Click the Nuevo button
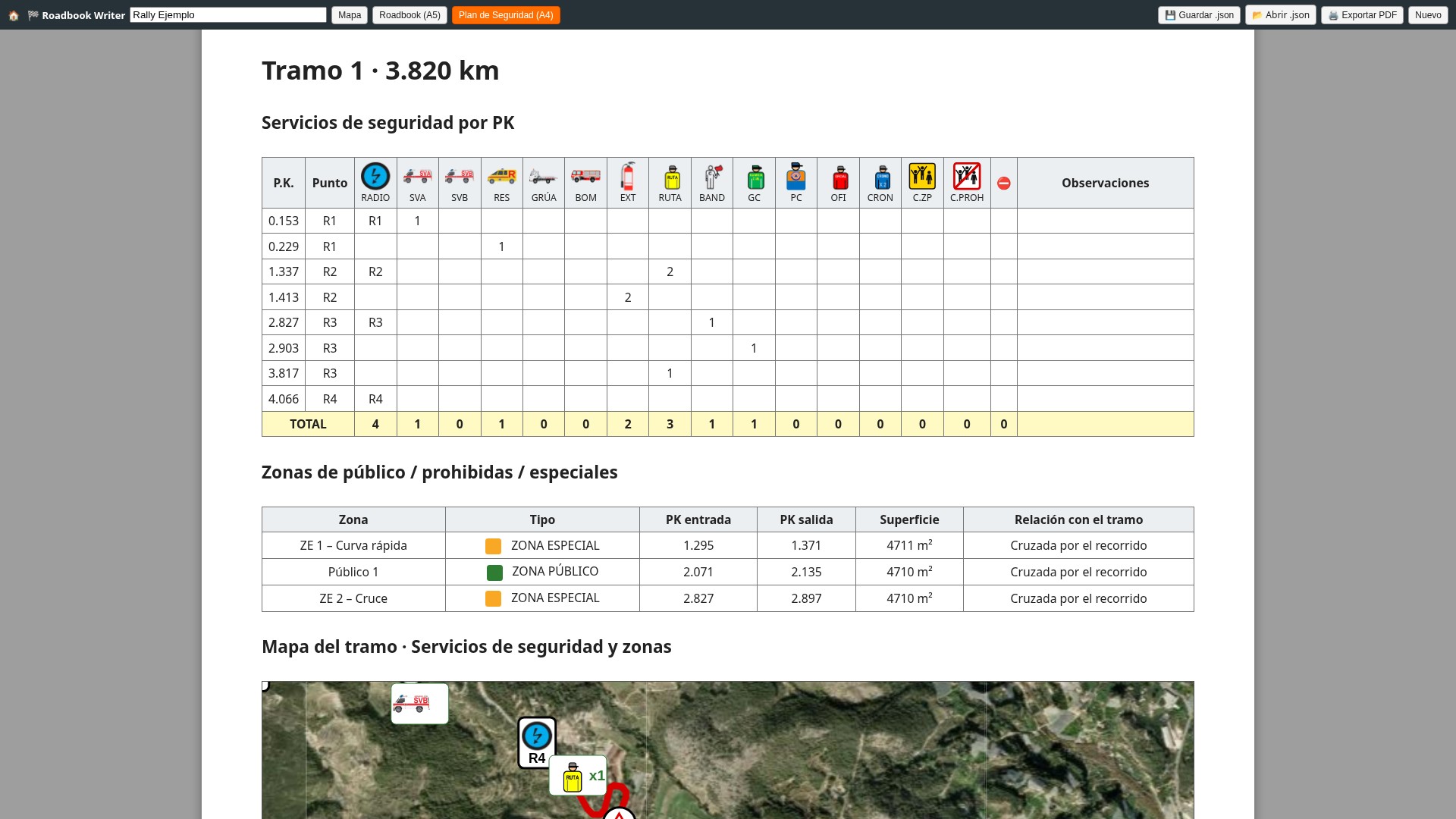 tap(1428, 15)
